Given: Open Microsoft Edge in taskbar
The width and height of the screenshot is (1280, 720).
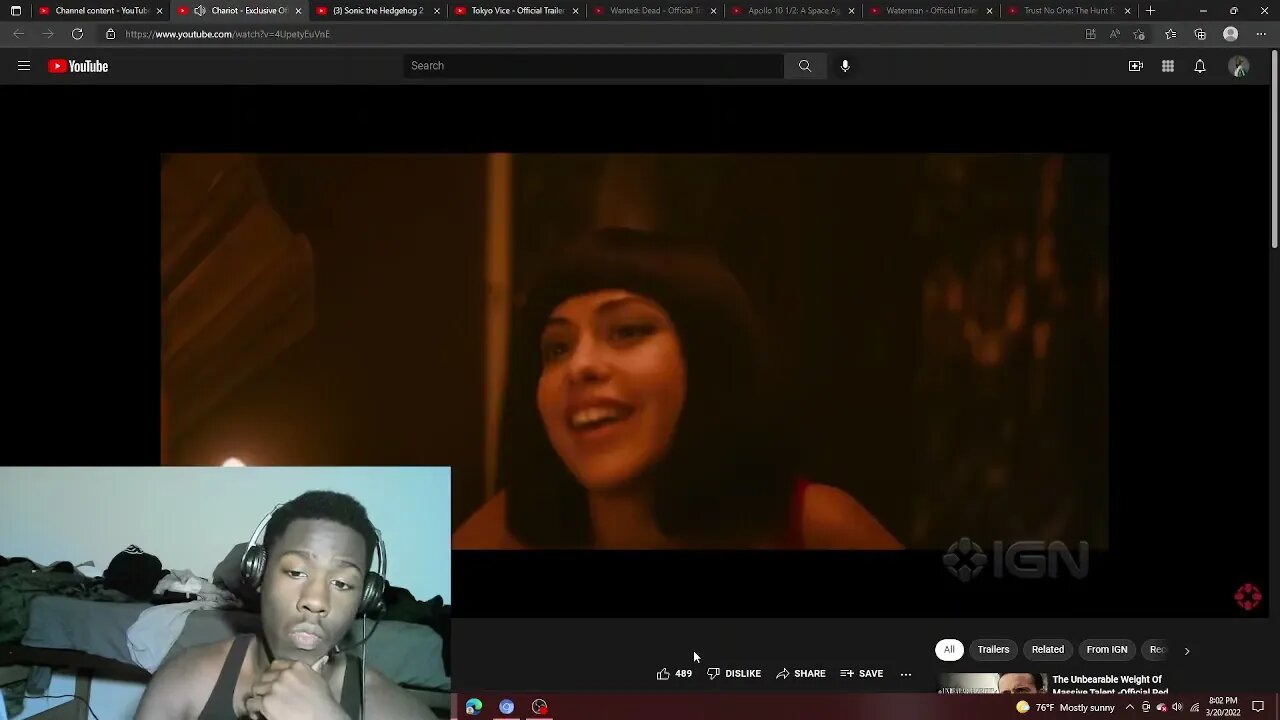Looking at the screenshot, I should pyautogui.click(x=474, y=707).
